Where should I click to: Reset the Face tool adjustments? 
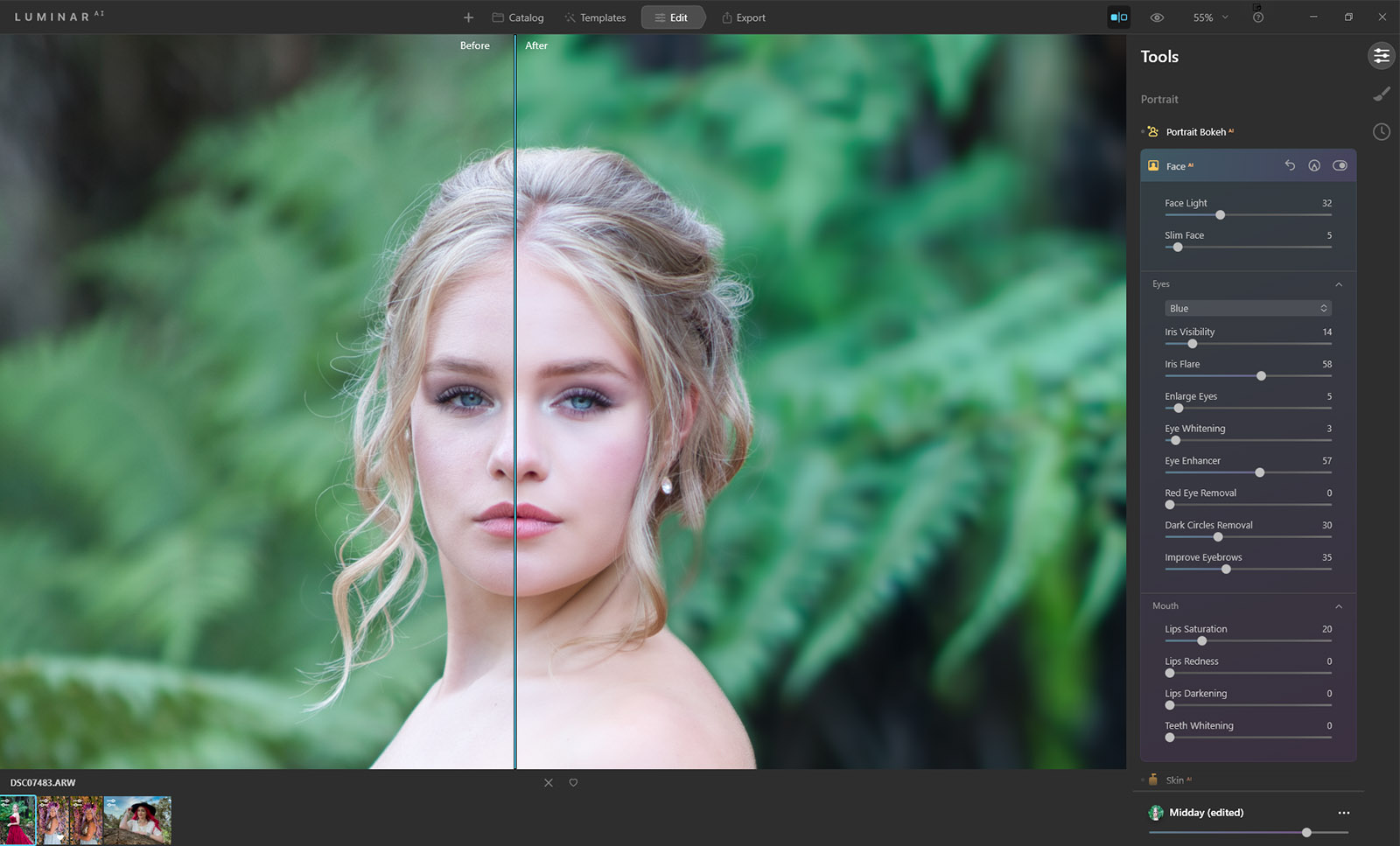tap(1290, 165)
